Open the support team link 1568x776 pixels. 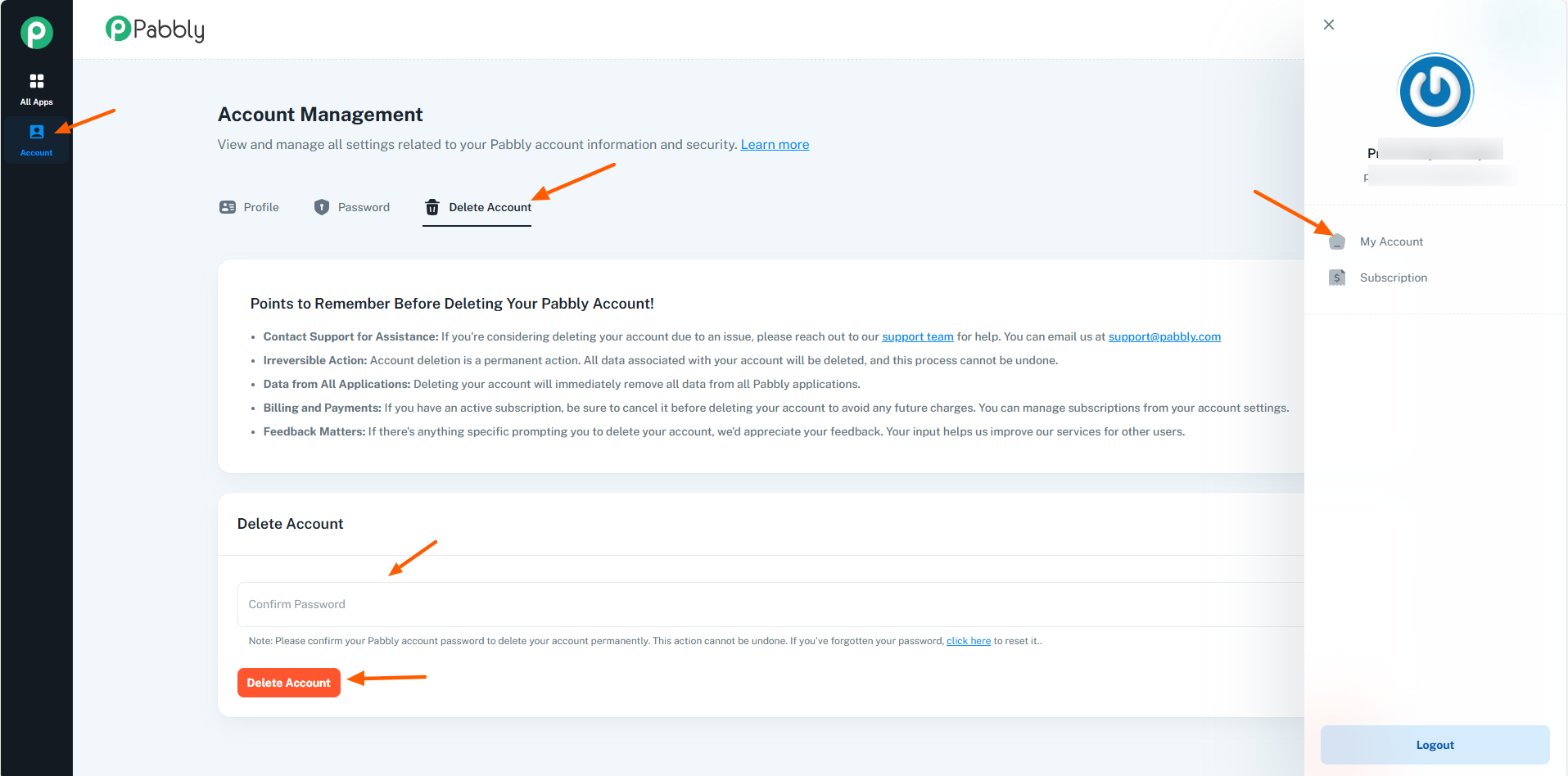click(917, 336)
